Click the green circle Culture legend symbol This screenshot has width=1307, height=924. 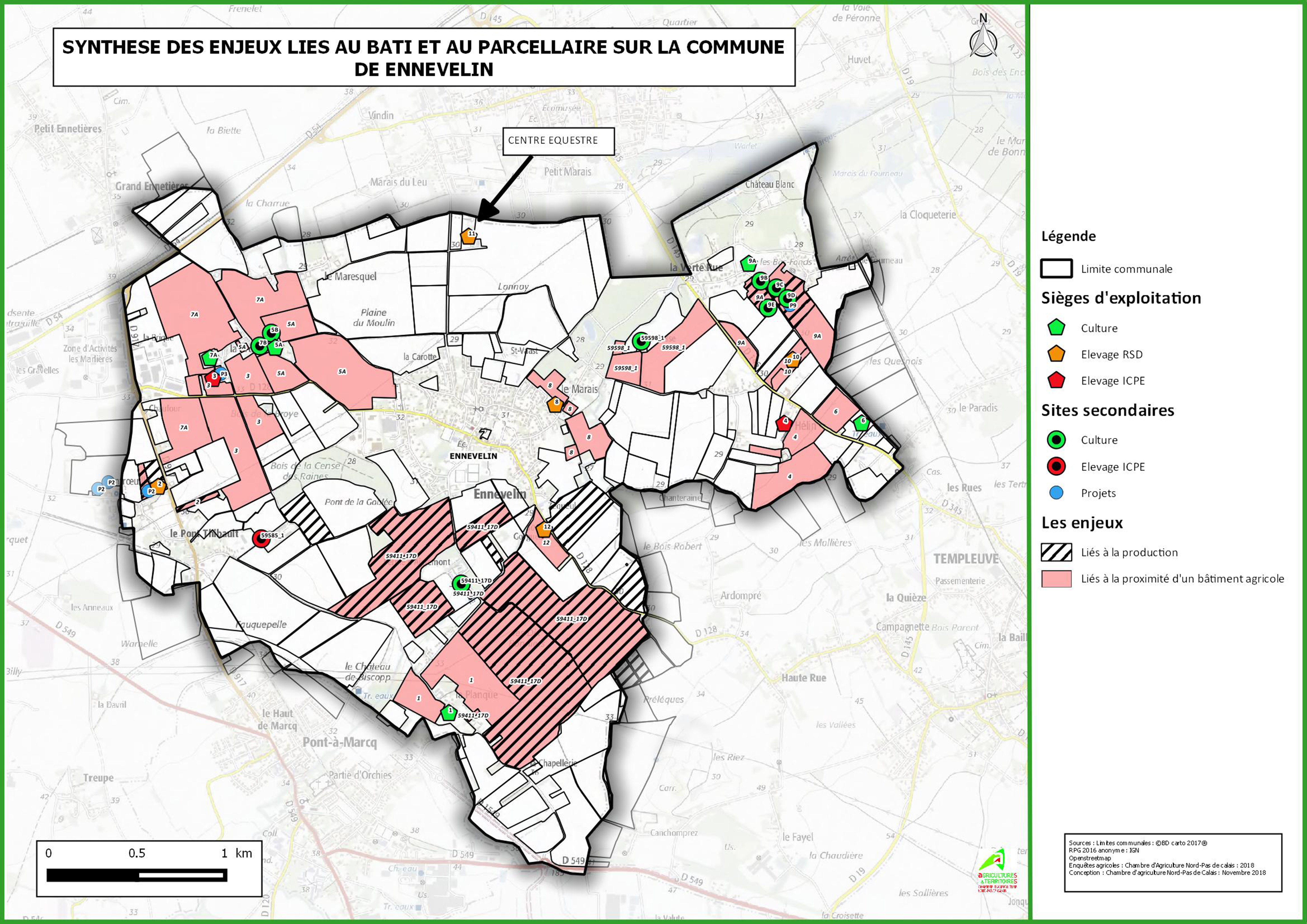pyautogui.click(x=1056, y=440)
